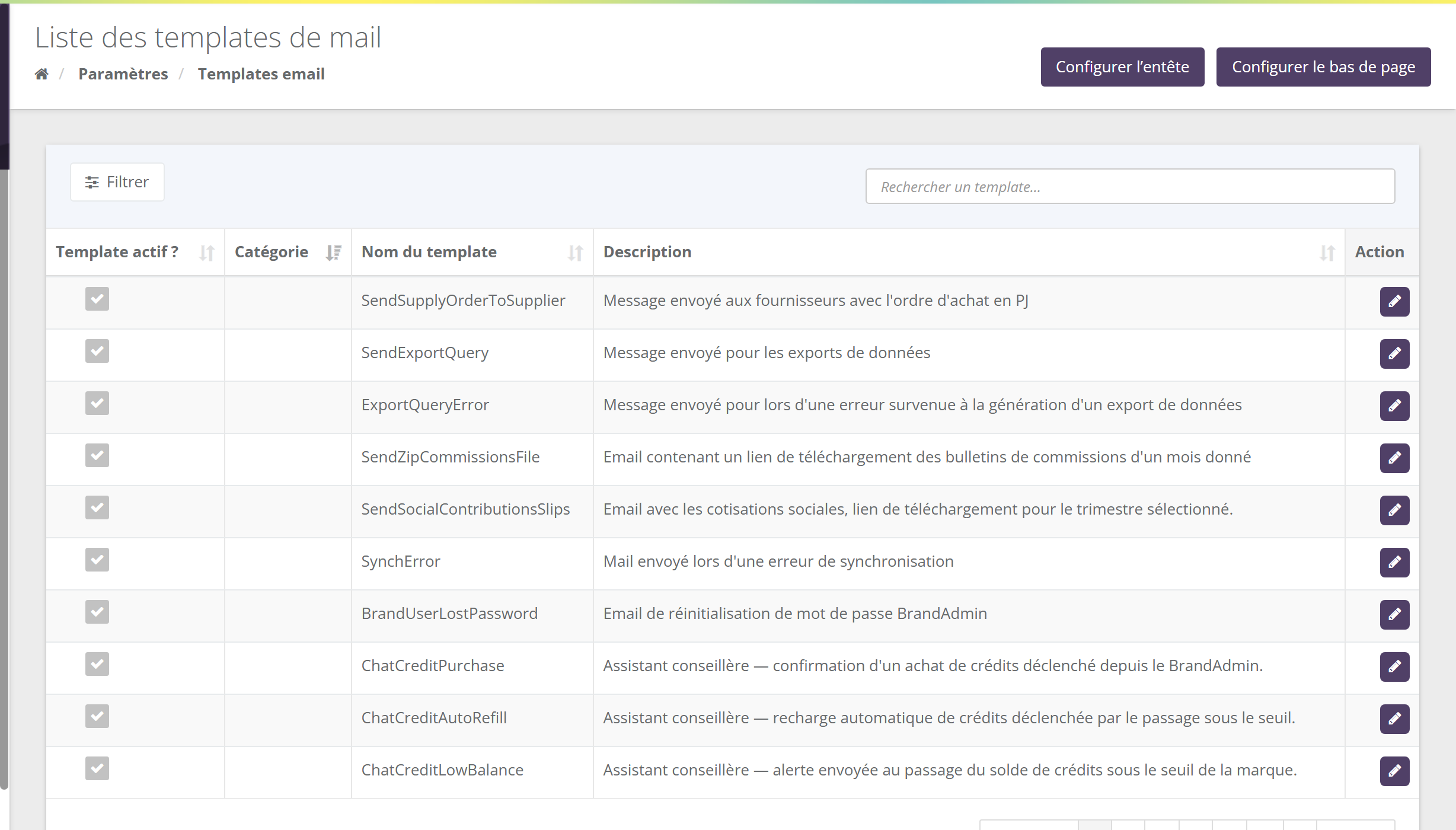Click the 'Liste des templates de mail' heading

click(208, 37)
